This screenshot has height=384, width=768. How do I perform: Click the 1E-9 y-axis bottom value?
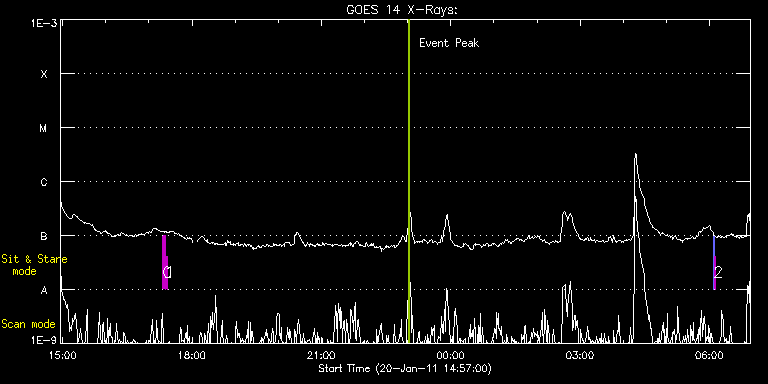coord(44,339)
